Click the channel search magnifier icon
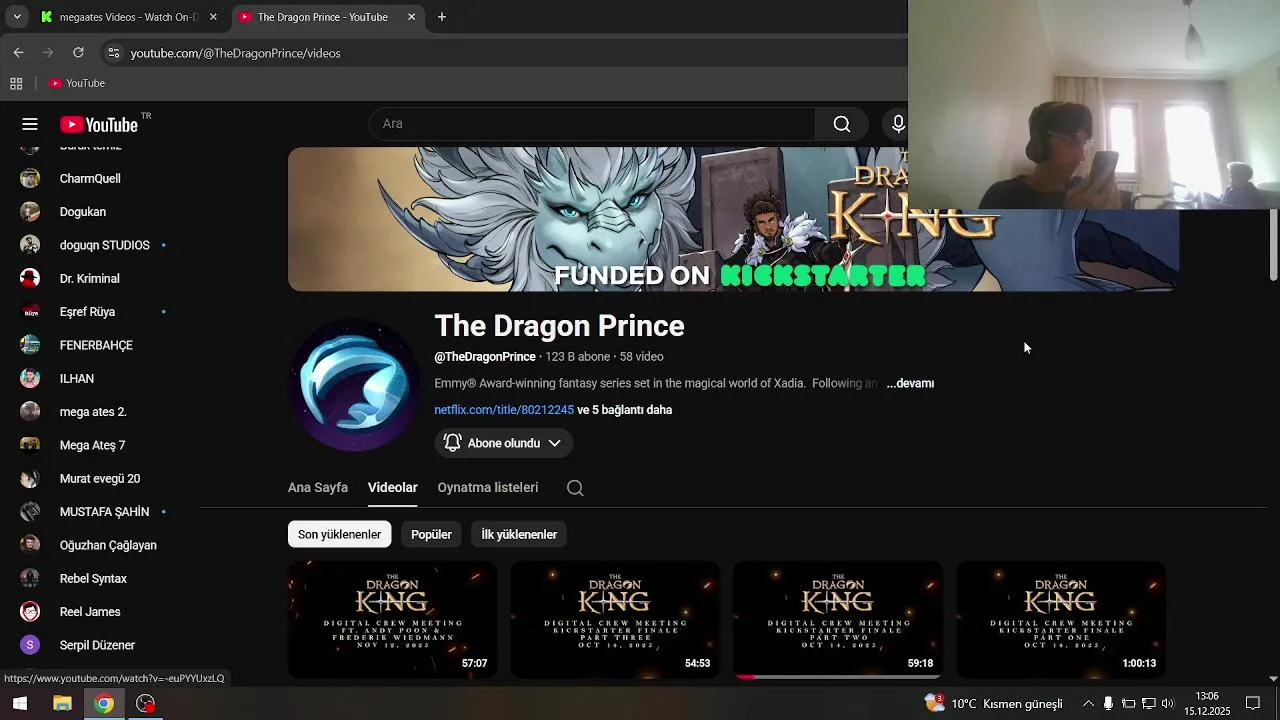 pos(575,488)
